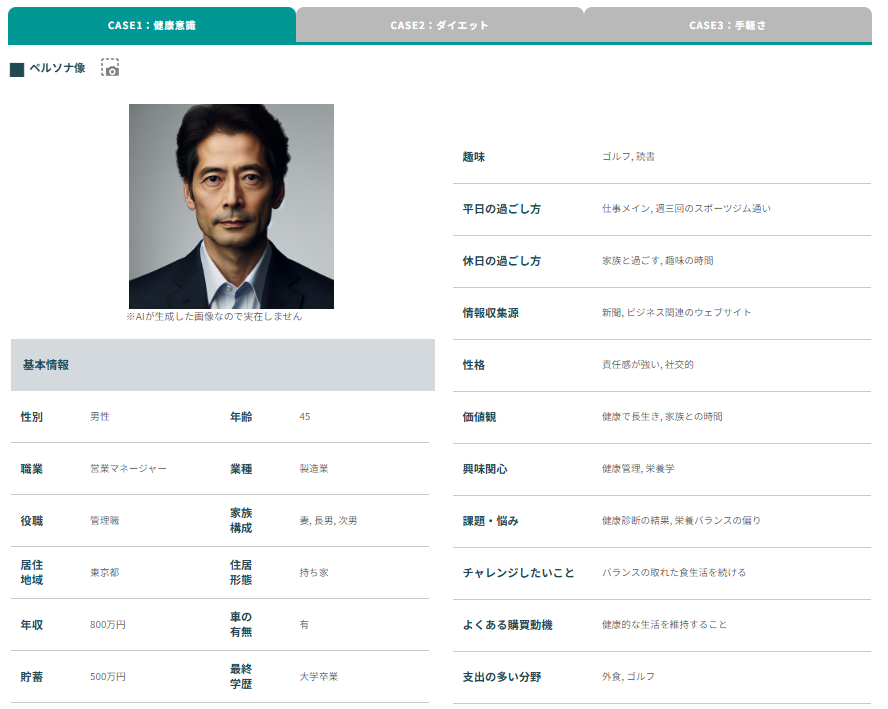Click the 家族構成 value 妻, 長男, 次男
Viewport: 888px width, 709px height.
[328, 521]
